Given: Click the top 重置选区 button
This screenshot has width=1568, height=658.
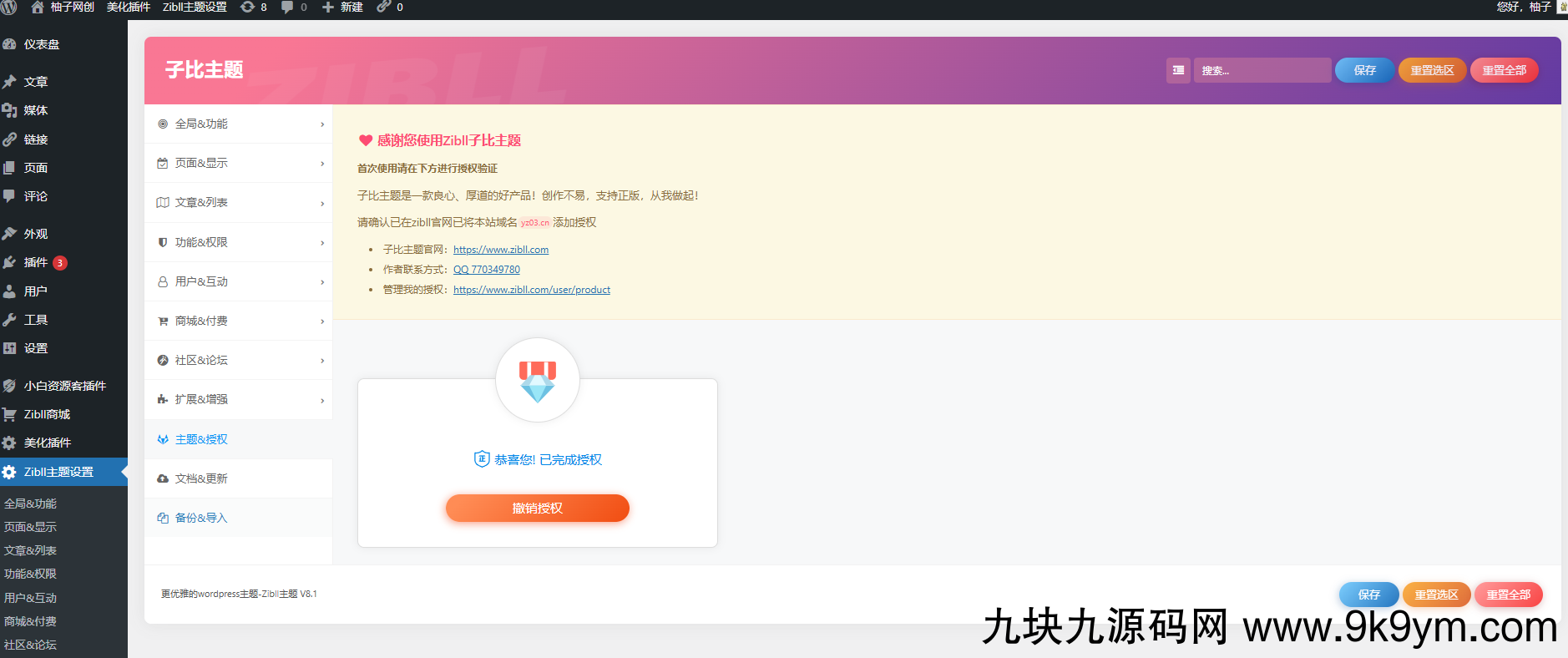Looking at the screenshot, I should point(1433,70).
